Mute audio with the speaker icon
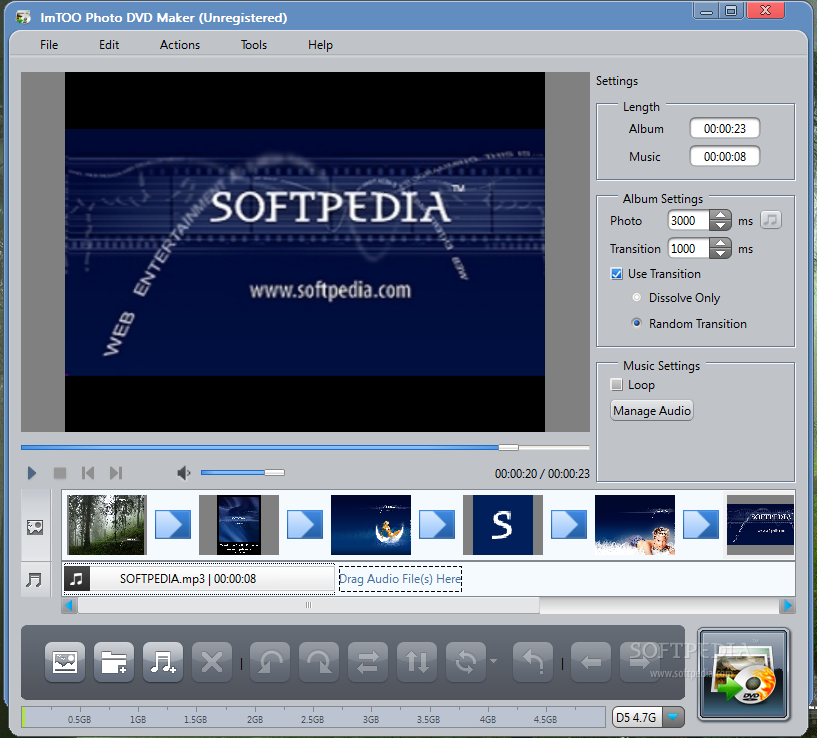 click(x=183, y=473)
